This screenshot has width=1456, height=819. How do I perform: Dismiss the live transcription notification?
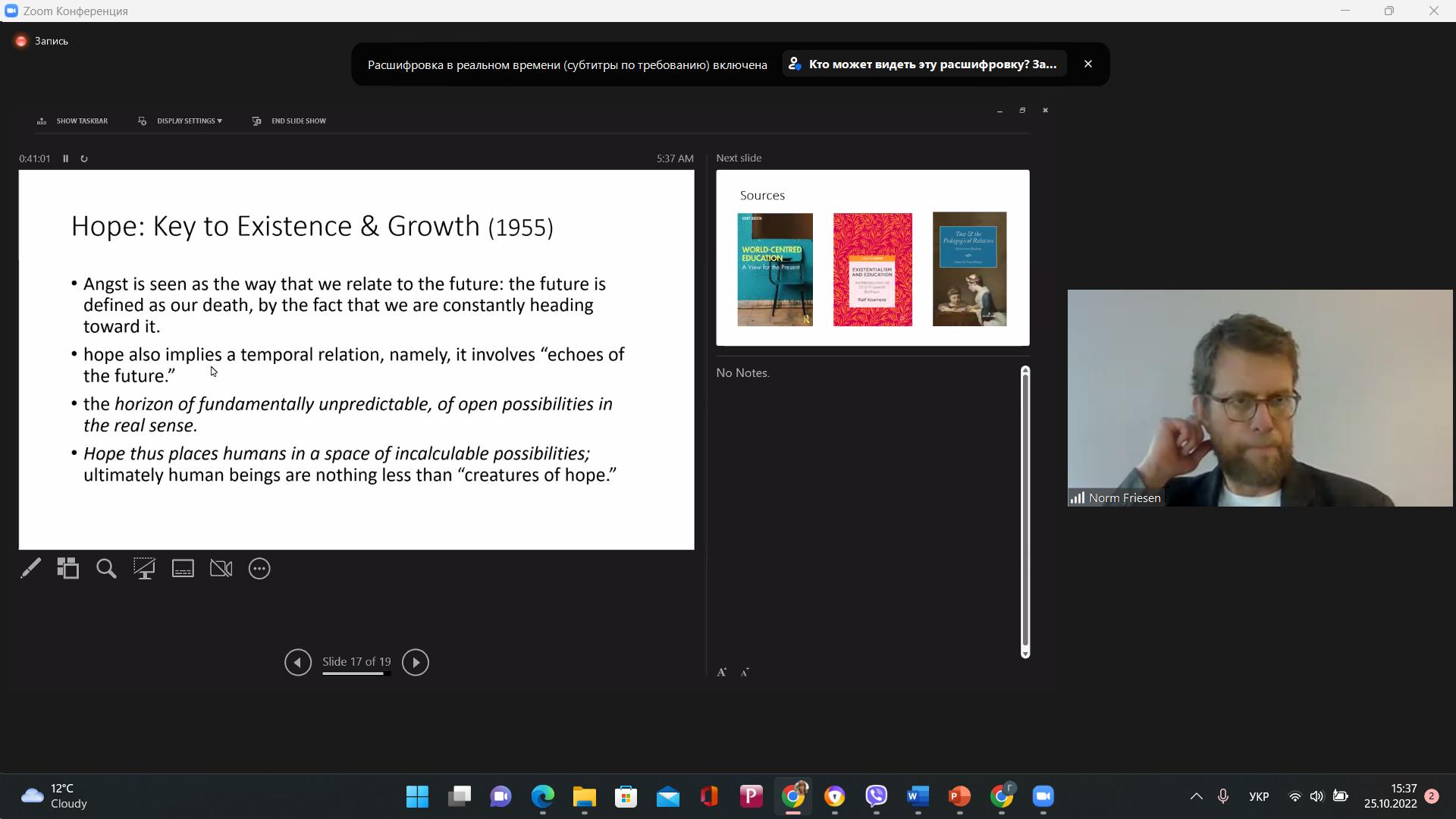tap(1088, 64)
